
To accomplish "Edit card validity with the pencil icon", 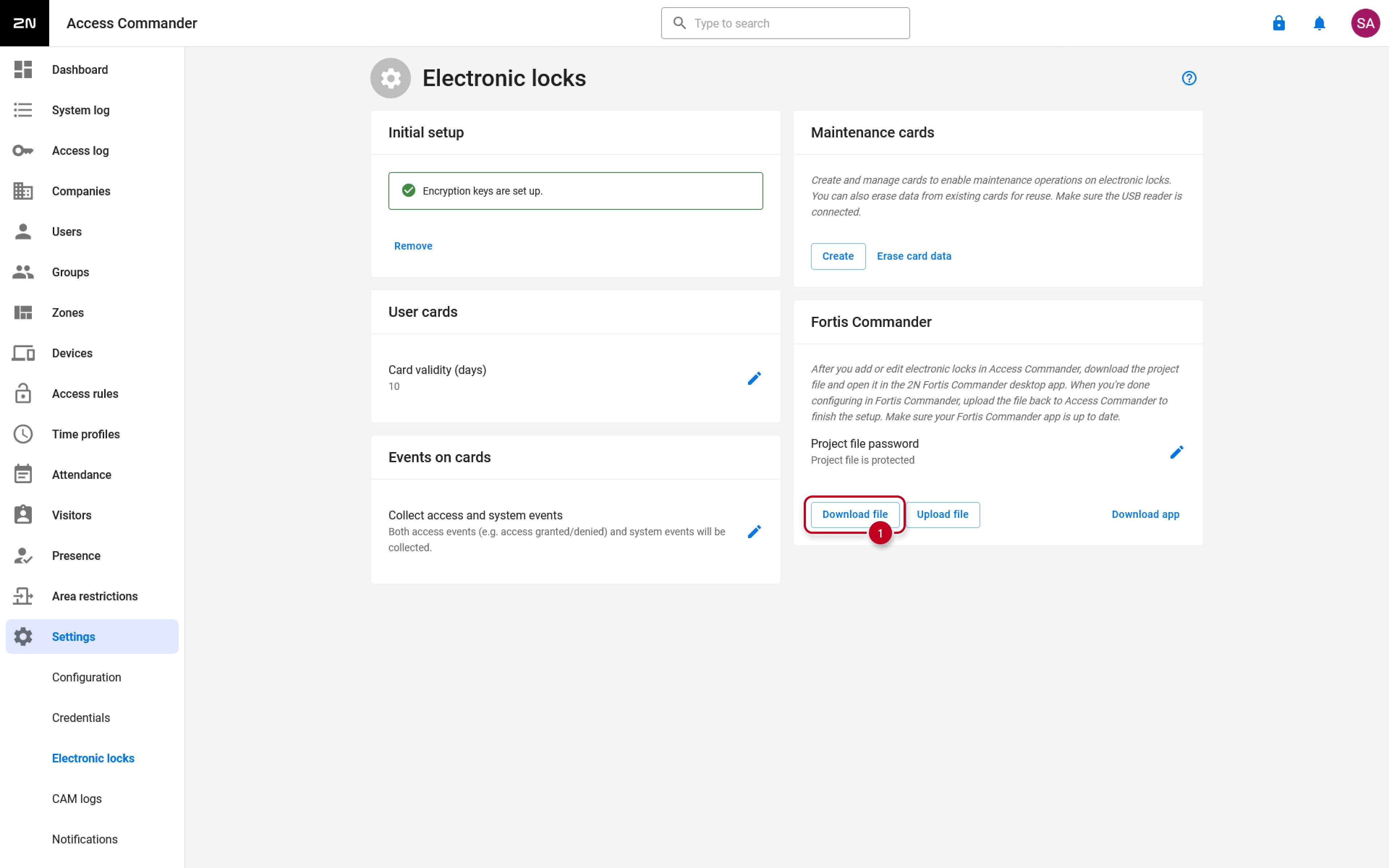I will coord(754,378).
